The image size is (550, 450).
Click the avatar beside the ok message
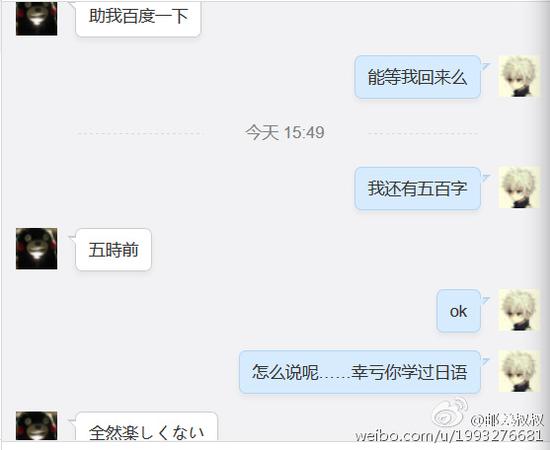click(x=519, y=310)
